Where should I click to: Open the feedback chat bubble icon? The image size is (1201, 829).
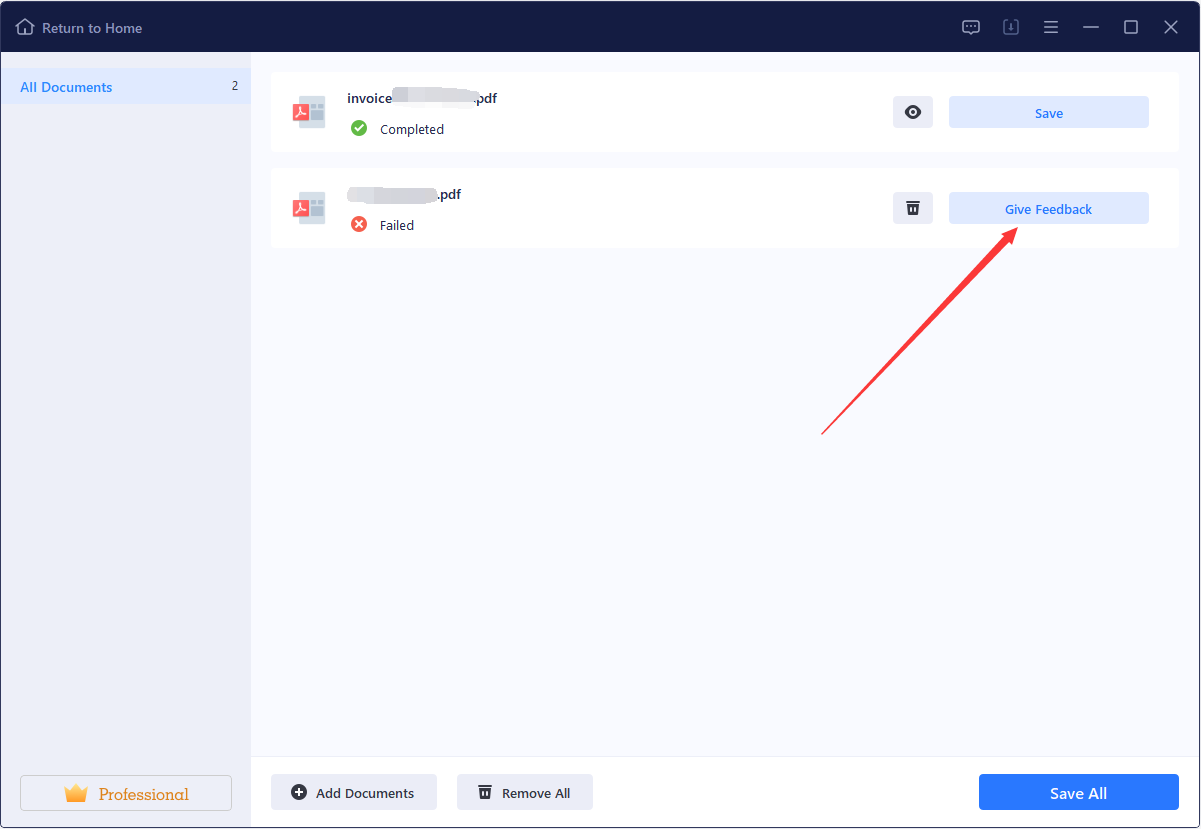click(x=970, y=27)
